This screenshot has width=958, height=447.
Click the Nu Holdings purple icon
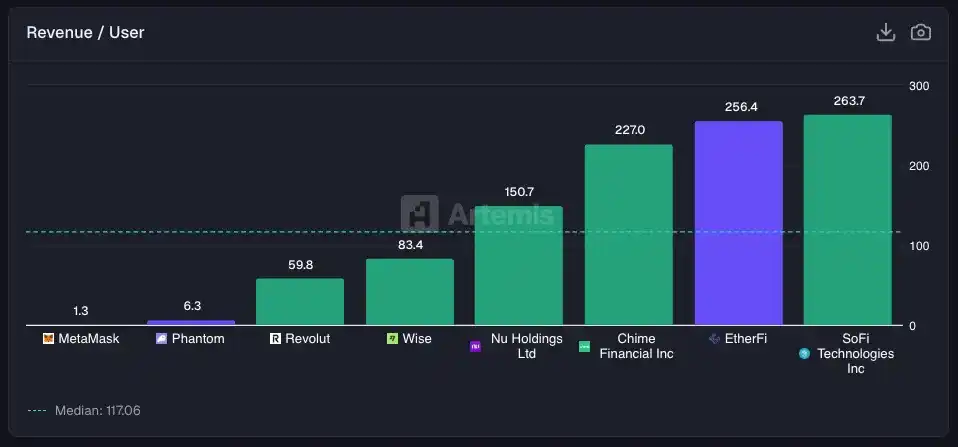pos(476,346)
